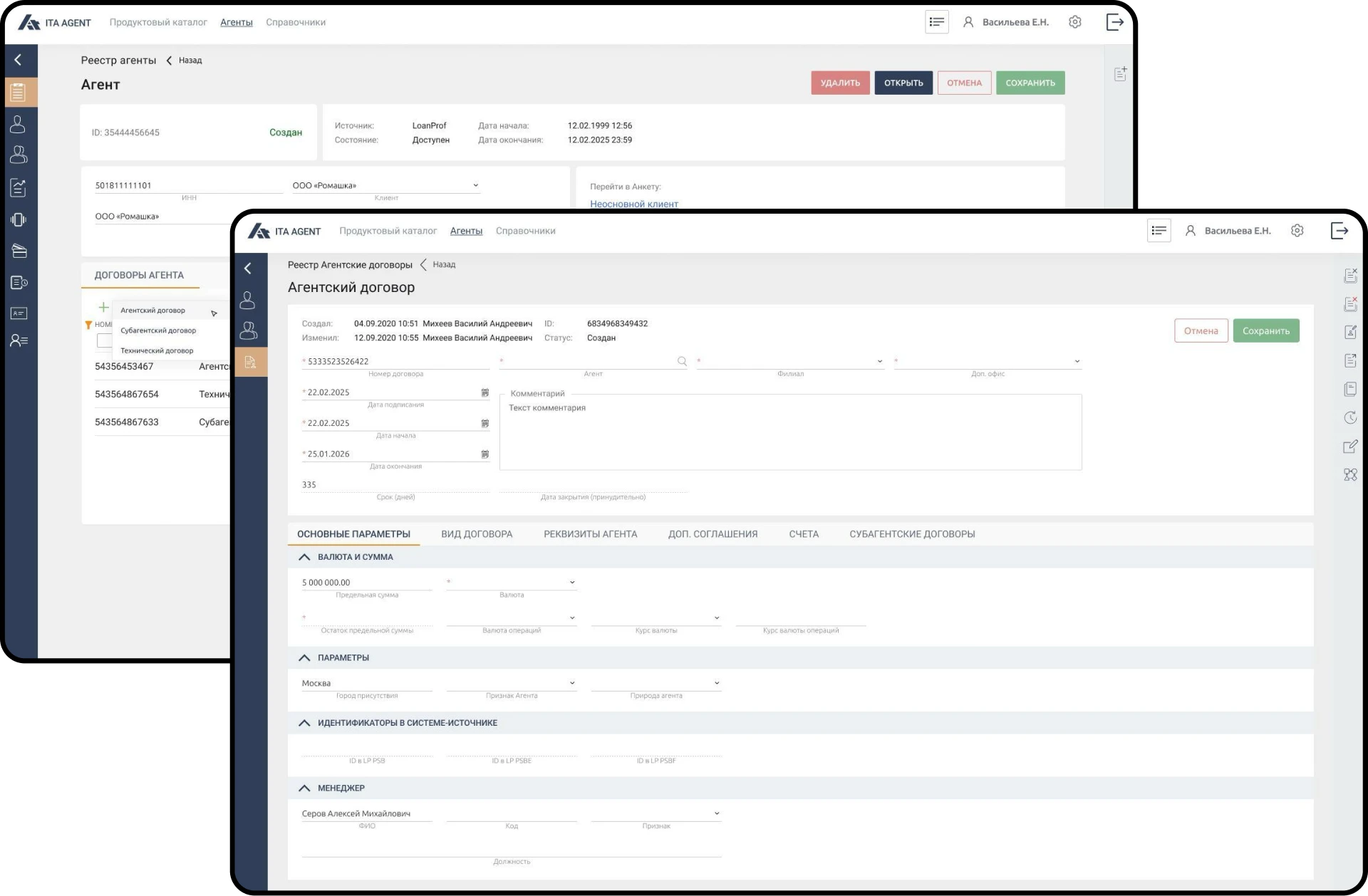Switch to the Реквизиты агента tab
Viewport: 1368px width, 896px height.
[x=590, y=534]
